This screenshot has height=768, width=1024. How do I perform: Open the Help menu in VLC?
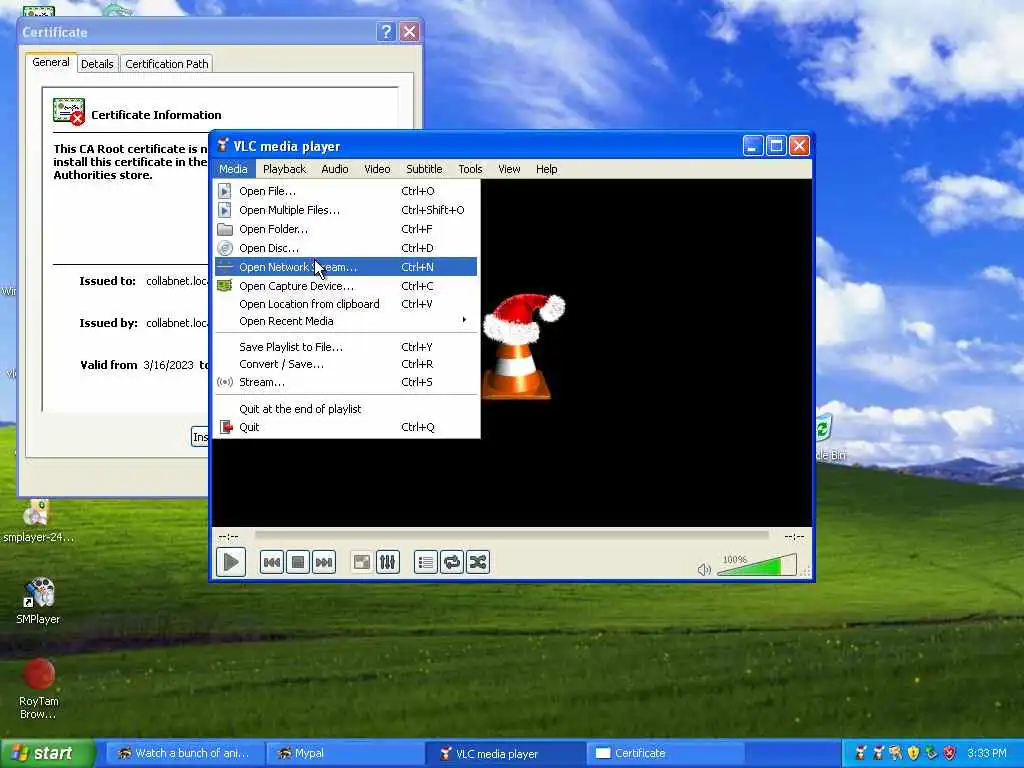[x=547, y=169]
